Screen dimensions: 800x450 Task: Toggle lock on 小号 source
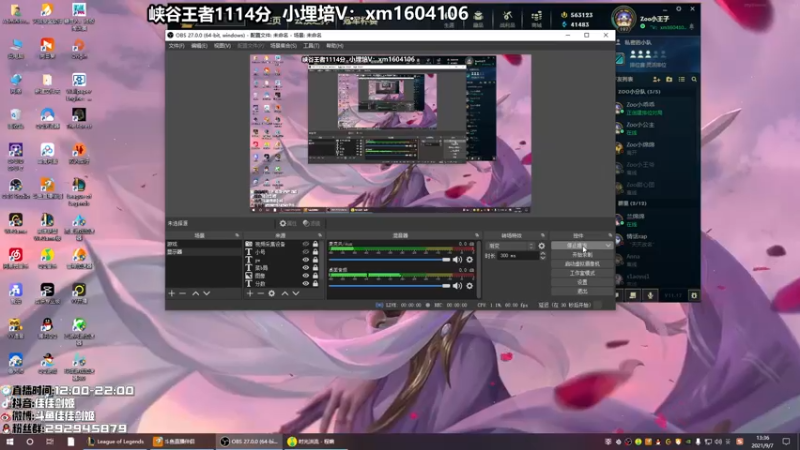(x=315, y=252)
